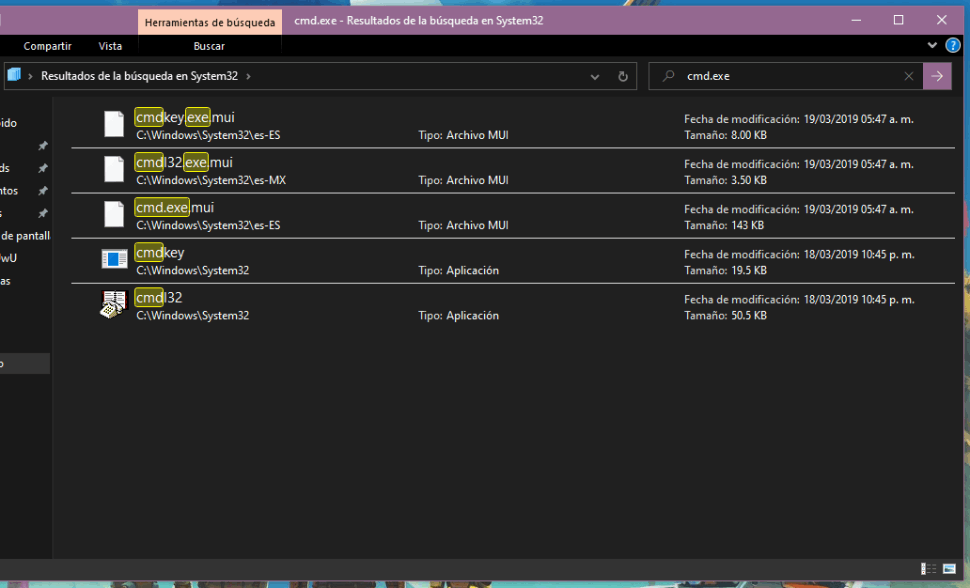
Task: Click the magnifying glass search icon
Action: 668,76
